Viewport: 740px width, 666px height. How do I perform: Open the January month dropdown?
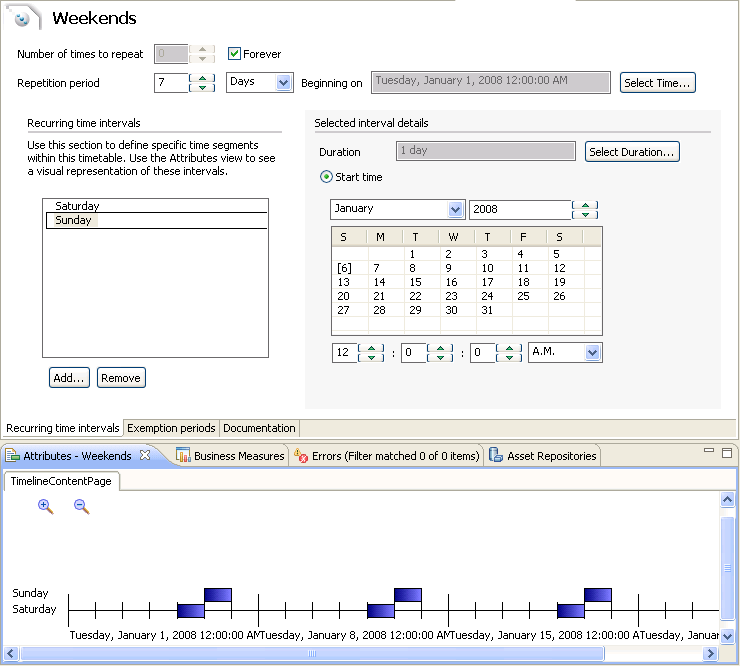click(x=455, y=209)
